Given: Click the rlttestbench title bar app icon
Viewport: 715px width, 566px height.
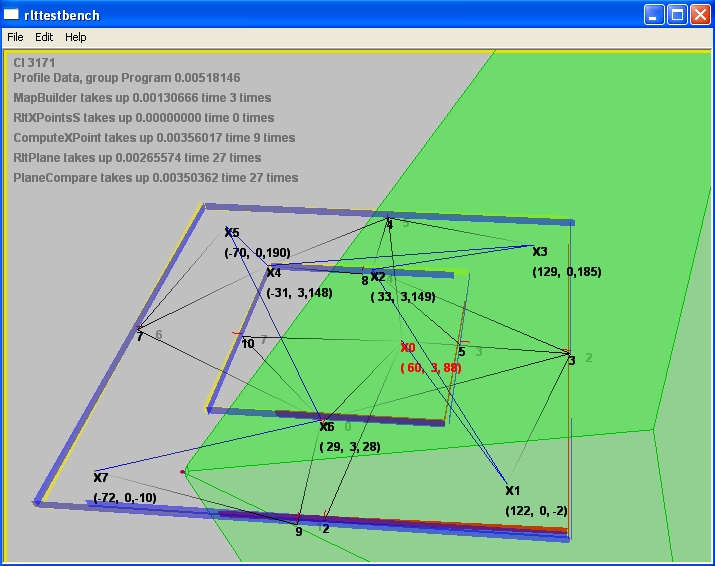Looking at the screenshot, I should pos(12,15).
